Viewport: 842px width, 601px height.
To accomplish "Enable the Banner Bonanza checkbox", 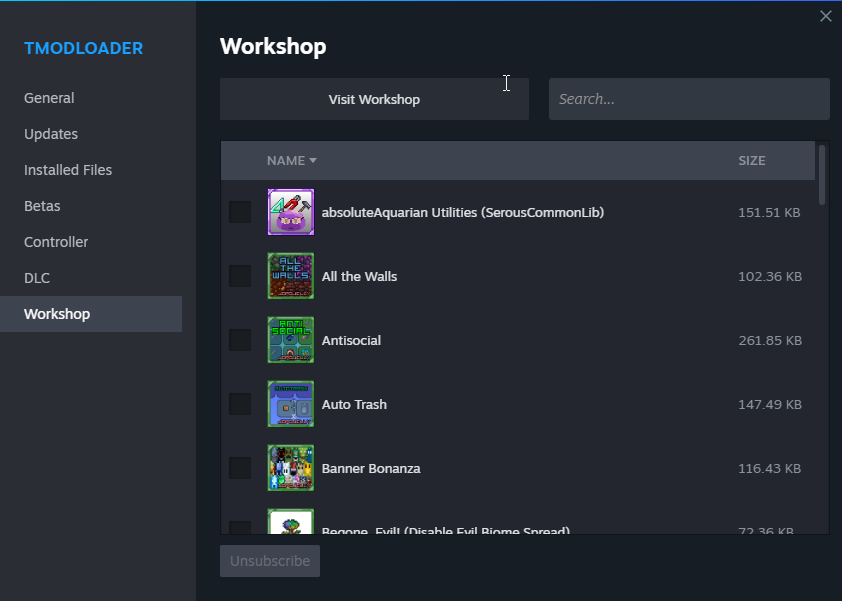I will (x=240, y=468).
